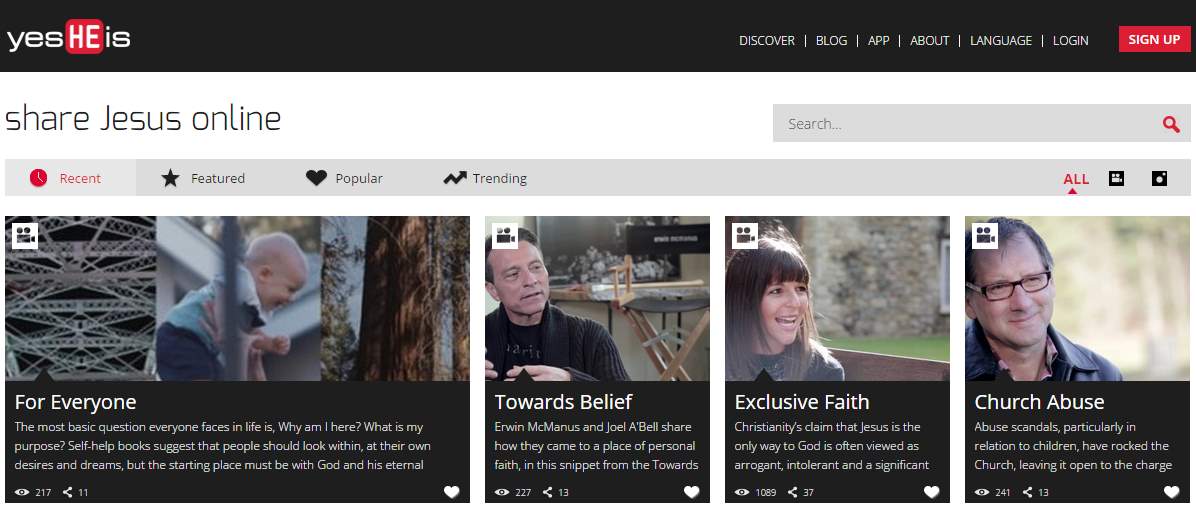Click views eye icon on Towards Belief card

tap(502, 492)
